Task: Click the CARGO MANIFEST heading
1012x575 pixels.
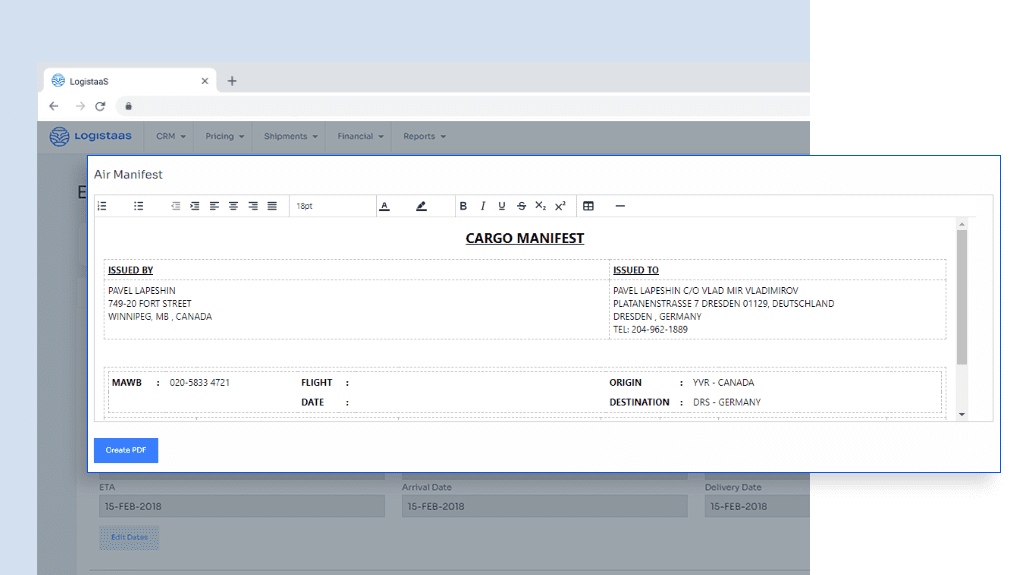Action: tap(525, 238)
